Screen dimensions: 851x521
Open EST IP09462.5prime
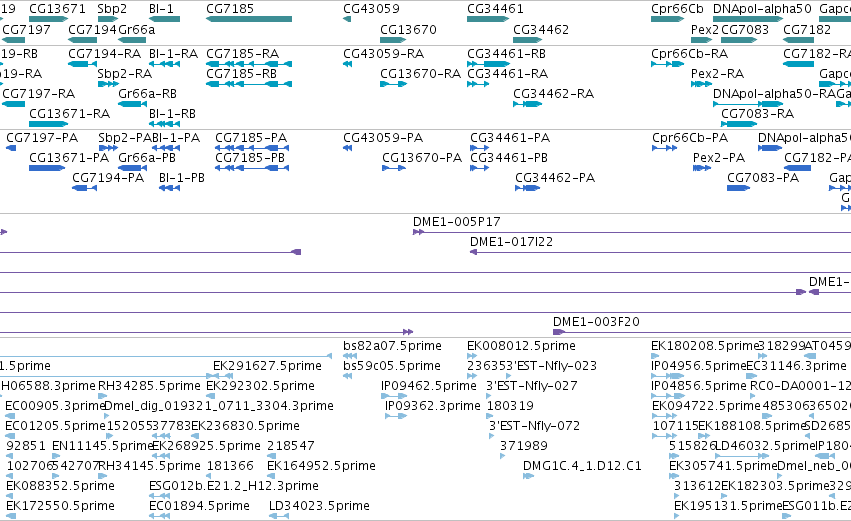(394, 396)
